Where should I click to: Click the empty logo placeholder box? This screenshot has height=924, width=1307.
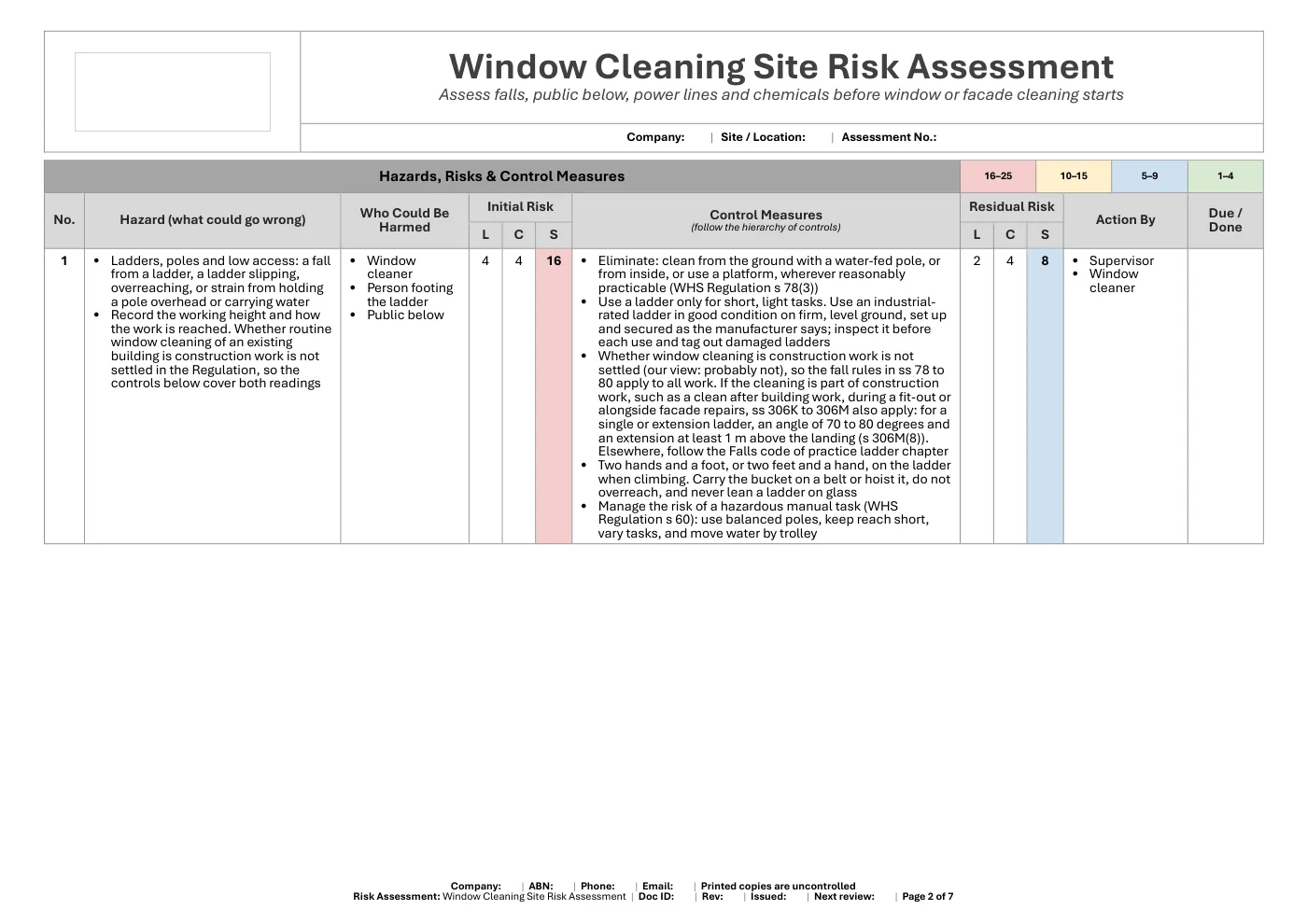pyautogui.click(x=173, y=91)
